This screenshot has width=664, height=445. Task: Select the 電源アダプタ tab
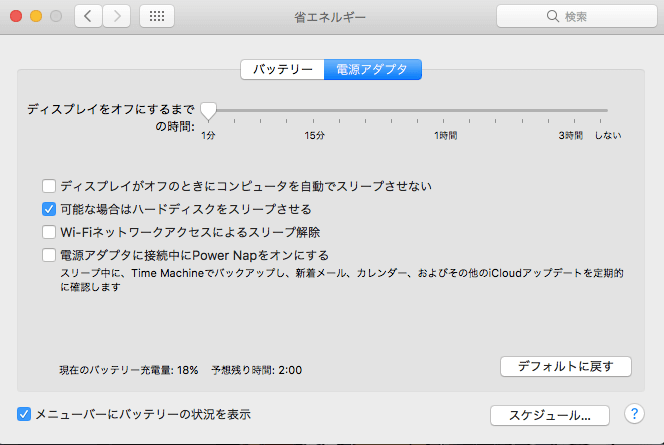tap(373, 69)
